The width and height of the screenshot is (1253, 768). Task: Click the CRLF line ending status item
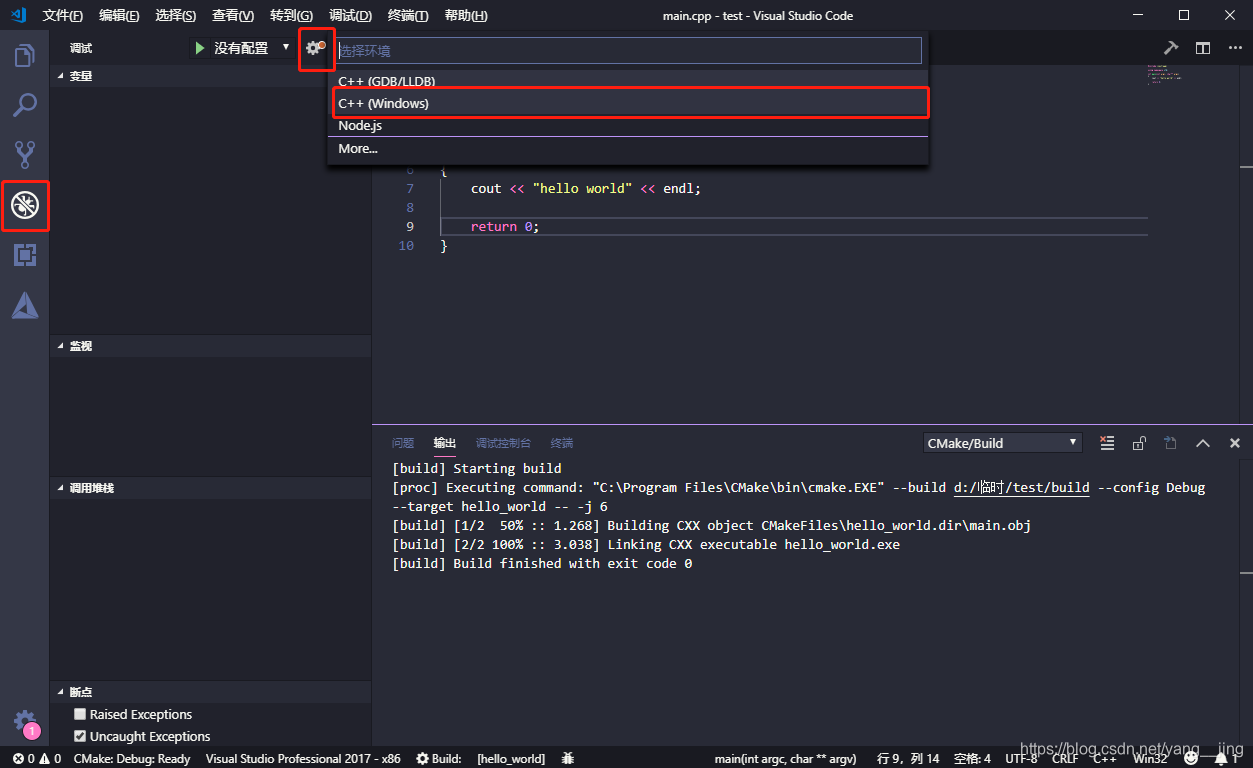1065,758
